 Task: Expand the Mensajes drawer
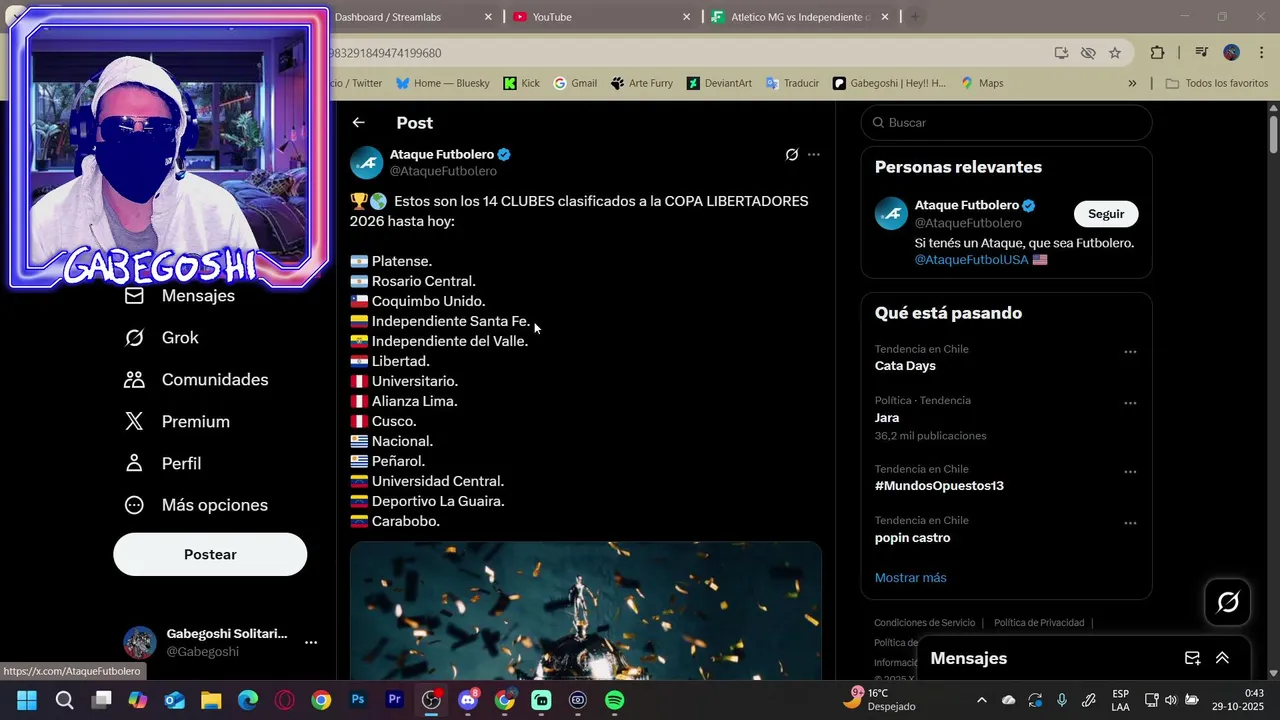point(1222,658)
